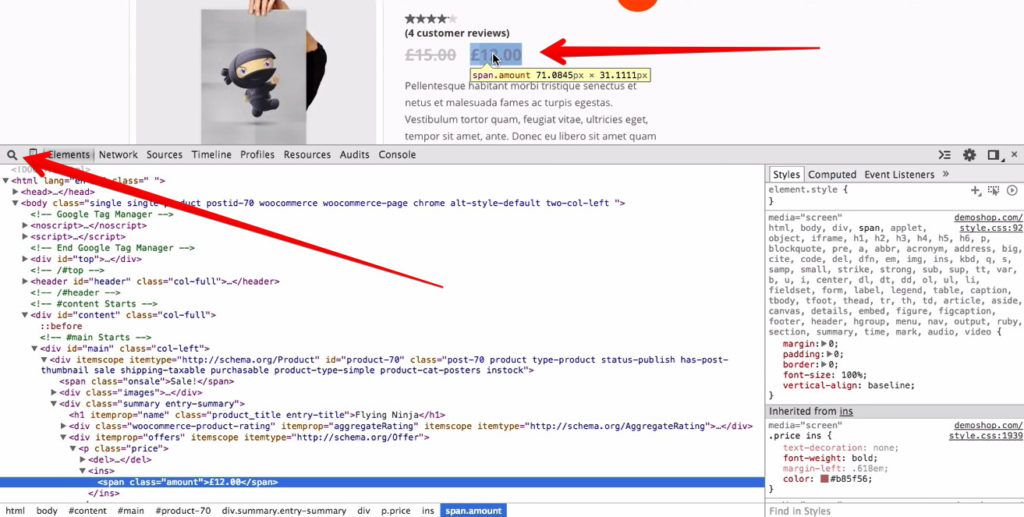Click the struck-through £15.00 price
The image size is (1024, 517).
click(x=430, y=55)
